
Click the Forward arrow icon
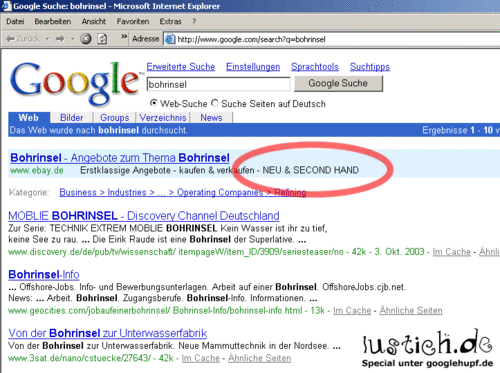60,39
